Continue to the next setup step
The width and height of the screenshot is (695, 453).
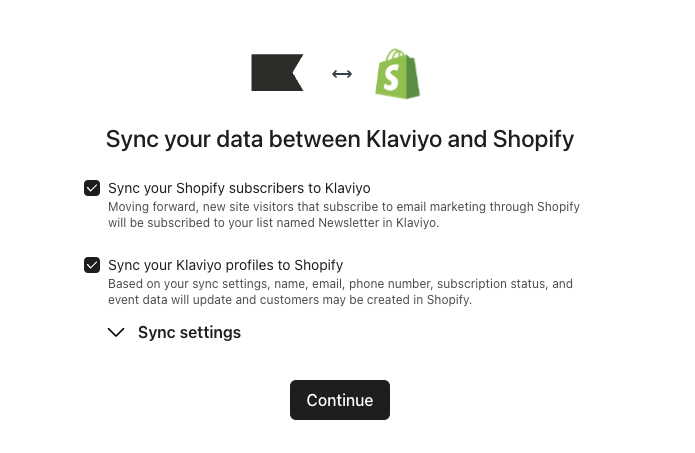(x=340, y=400)
